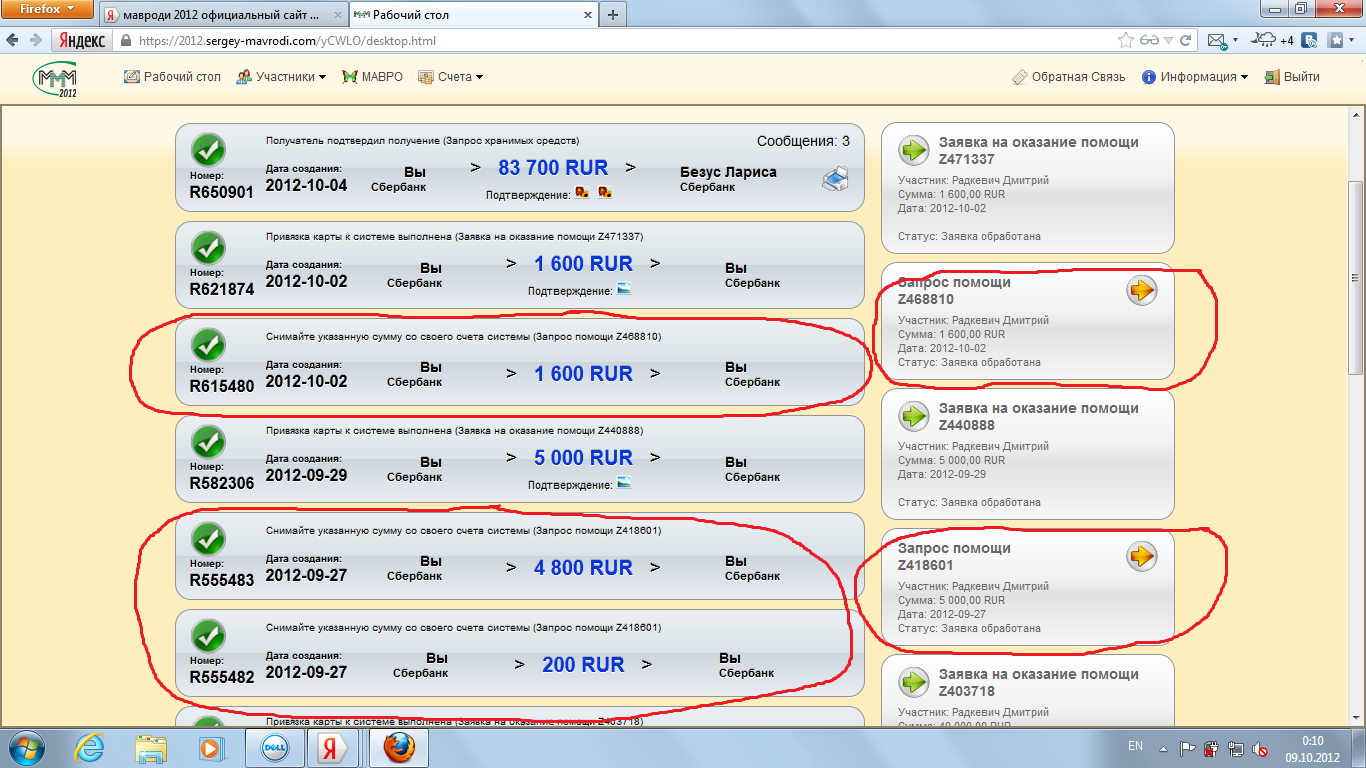Click green checkmark of order R621874
The height and width of the screenshot is (768, 1366).
click(208, 247)
